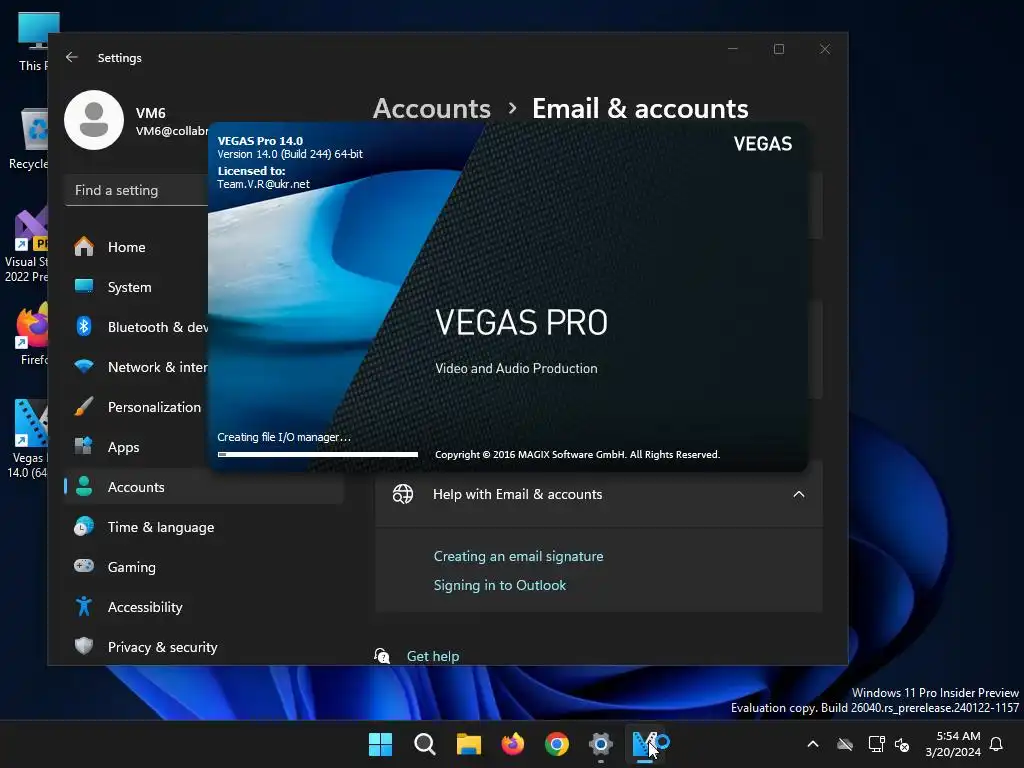Click Settings gear in taskbar
Viewport: 1024px width, 768px height.
click(601, 744)
